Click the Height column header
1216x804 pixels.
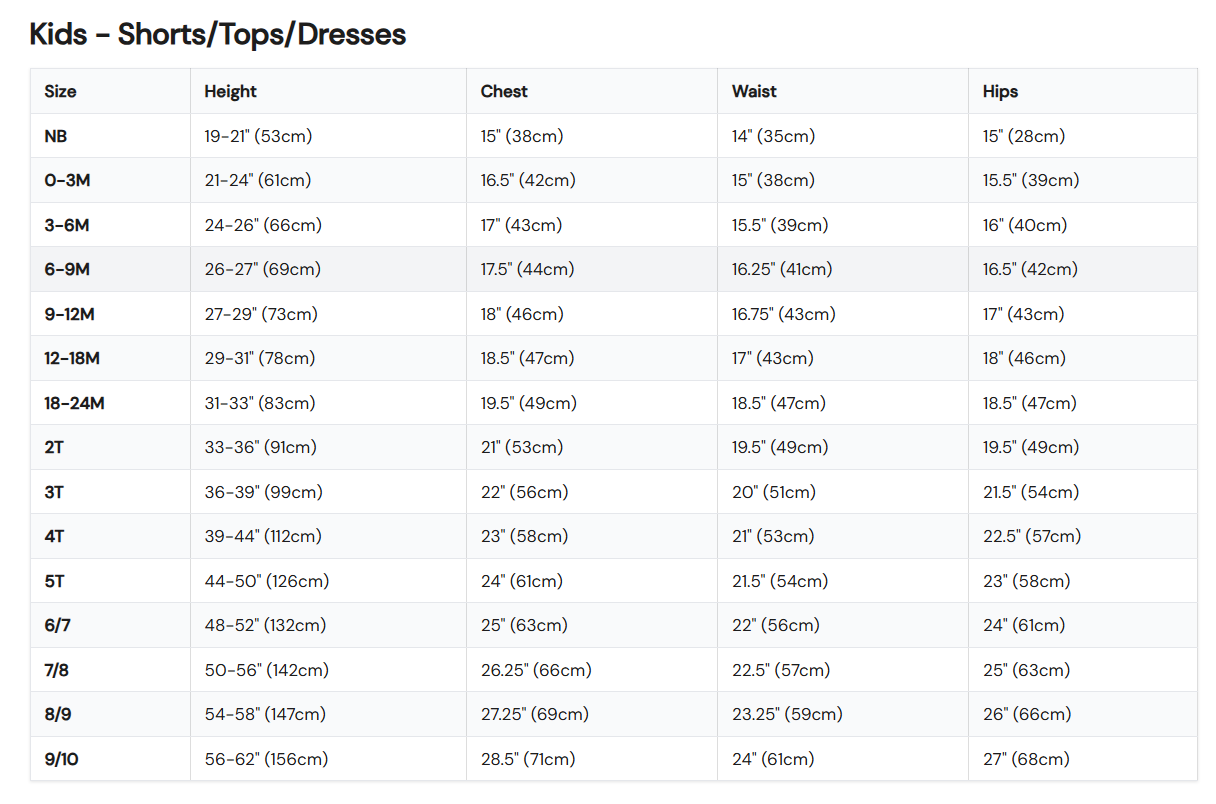pos(230,91)
